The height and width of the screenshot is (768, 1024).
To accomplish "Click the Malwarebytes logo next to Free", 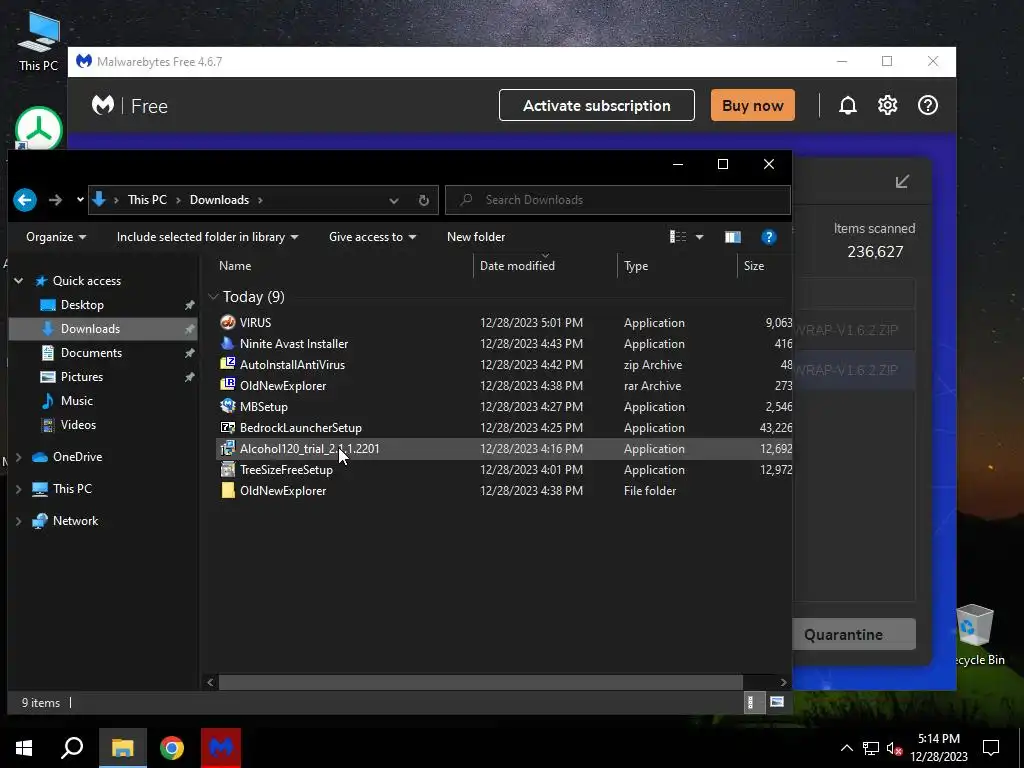I will pos(103,105).
